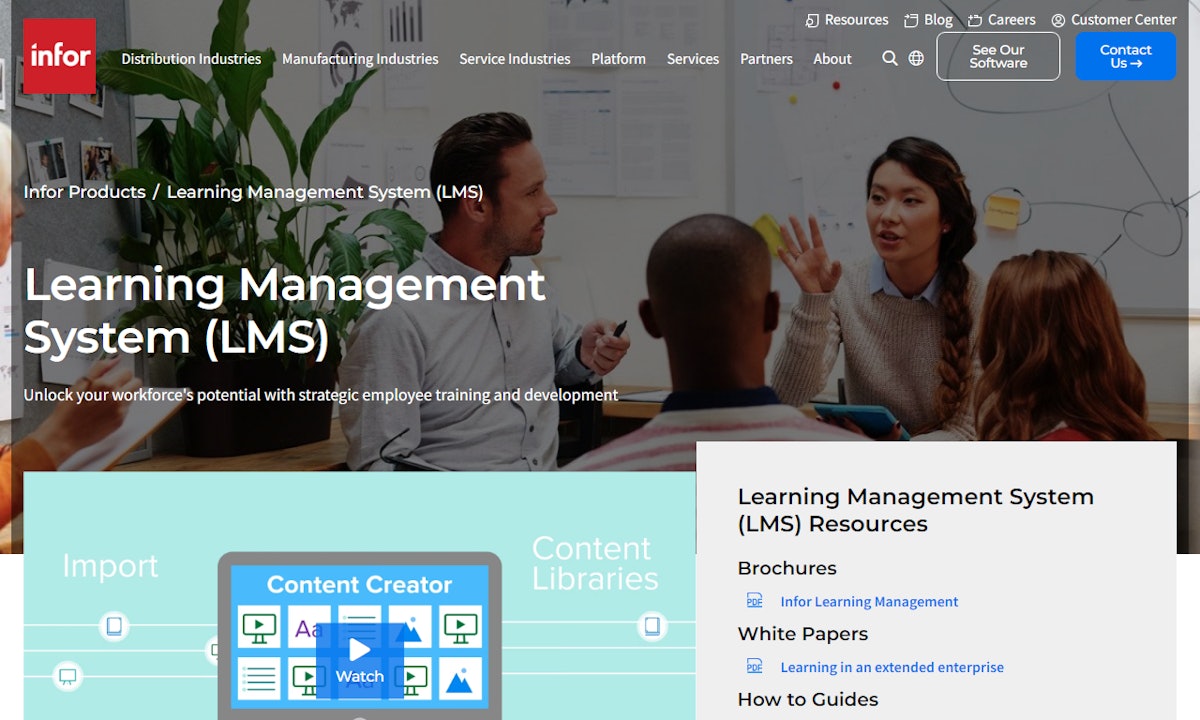
Task: Click the Blog icon in the top bar
Action: click(910, 19)
